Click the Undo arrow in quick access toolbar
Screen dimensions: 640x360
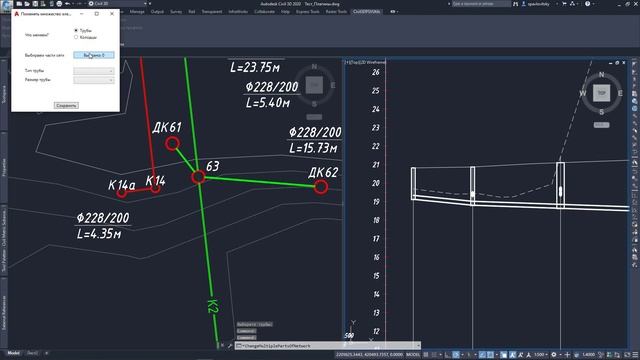(x=67, y=4)
